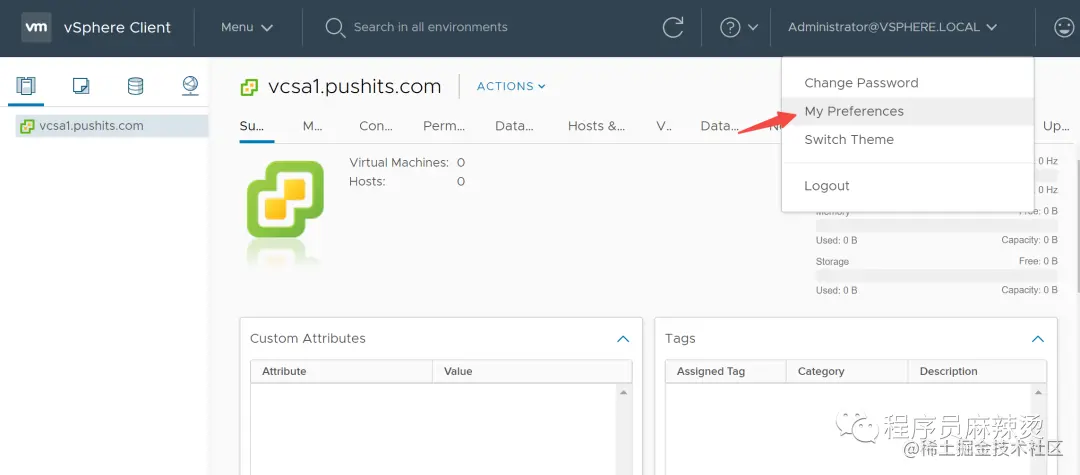Click the Search in all environments field
Image resolution: width=1080 pixels, height=475 pixels.
click(x=430, y=28)
